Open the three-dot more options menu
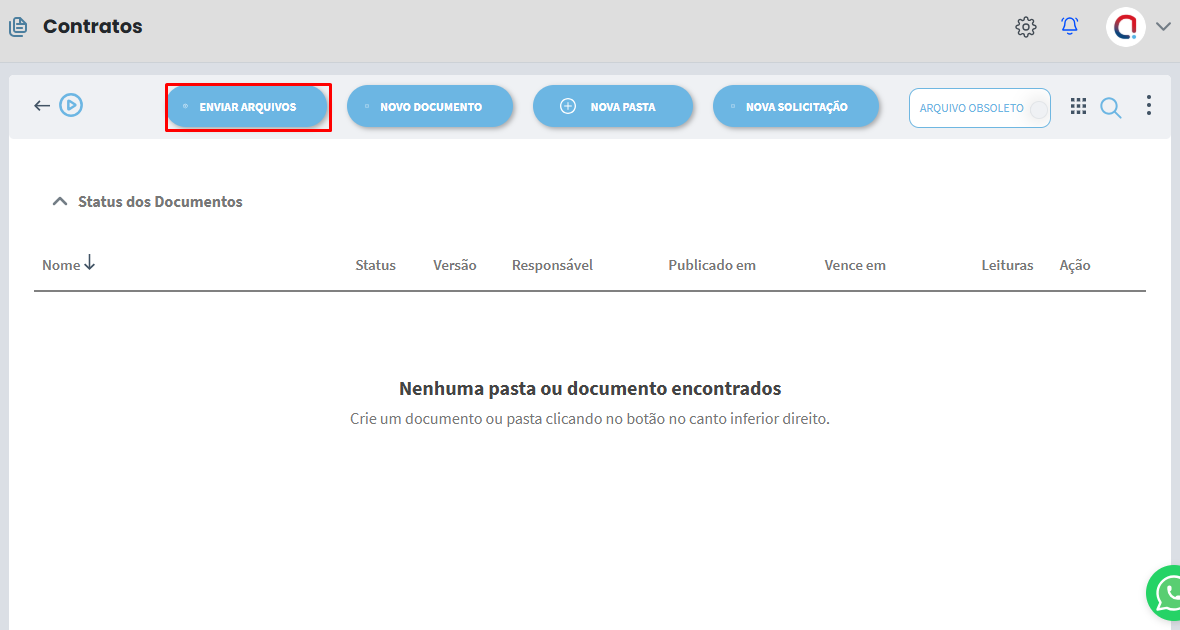The image size is (1180, 630). point(1149,105)
